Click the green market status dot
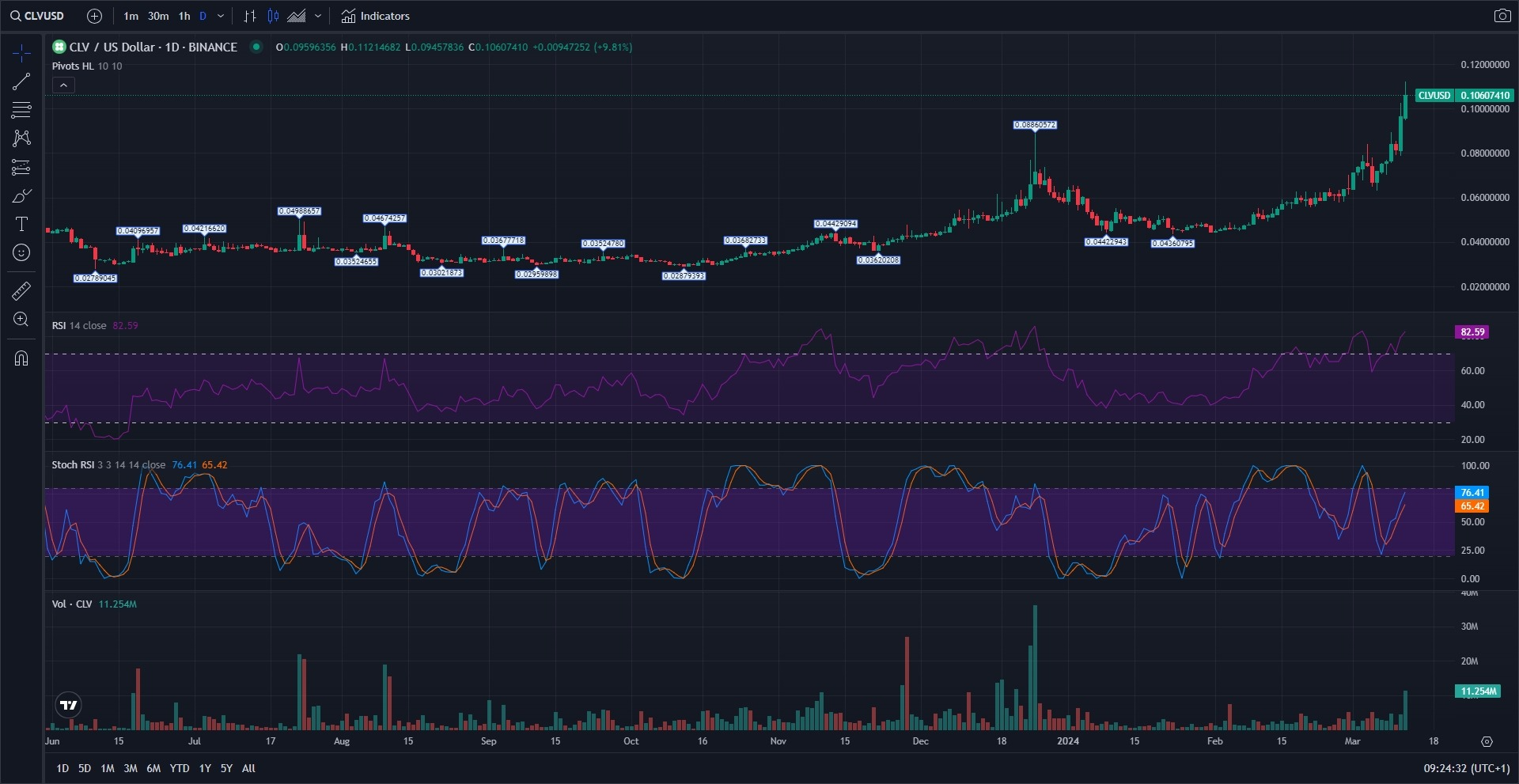Screen dimensions: 1519x784 click(x=256, y=47)
